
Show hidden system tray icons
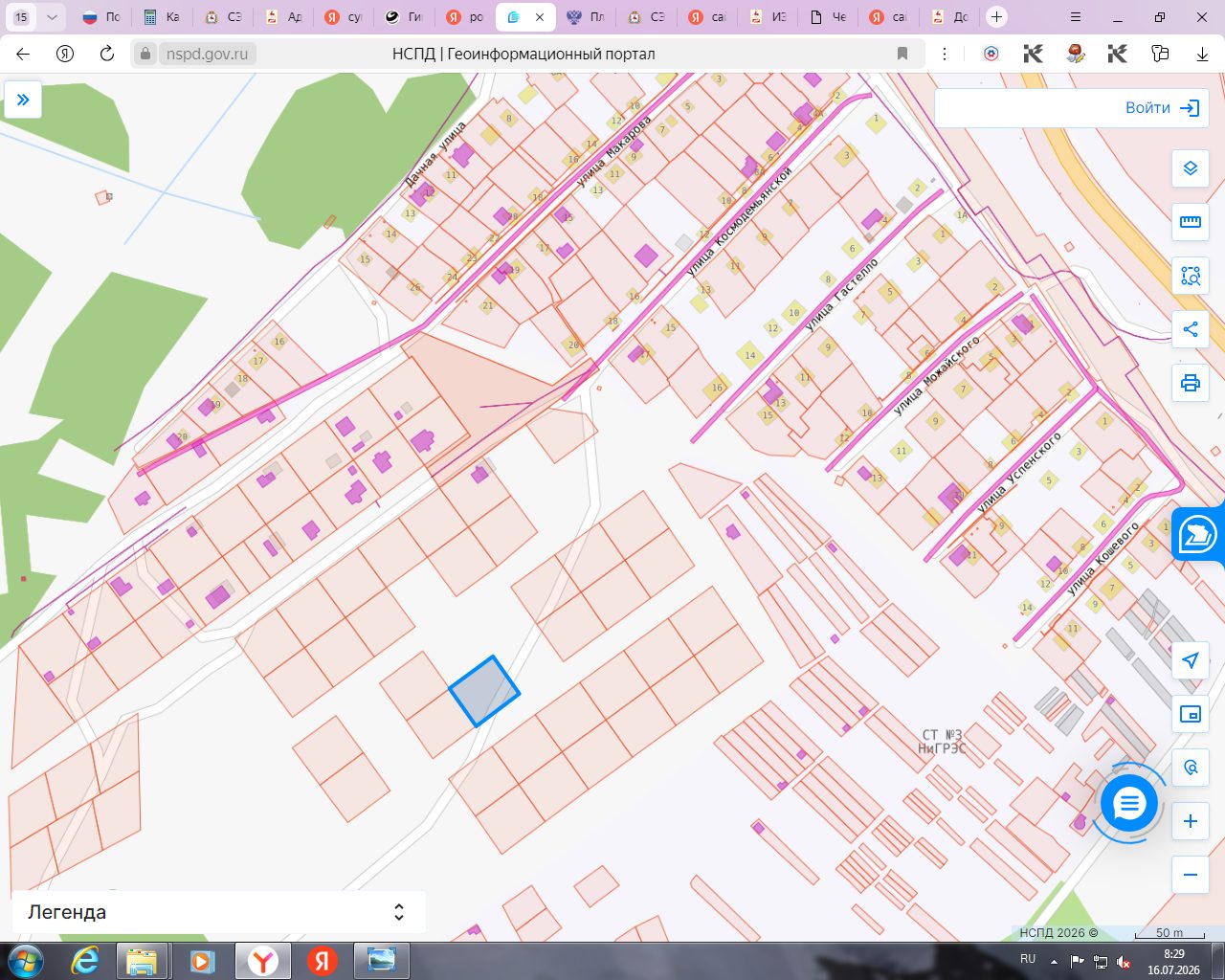coord(1054,960)
